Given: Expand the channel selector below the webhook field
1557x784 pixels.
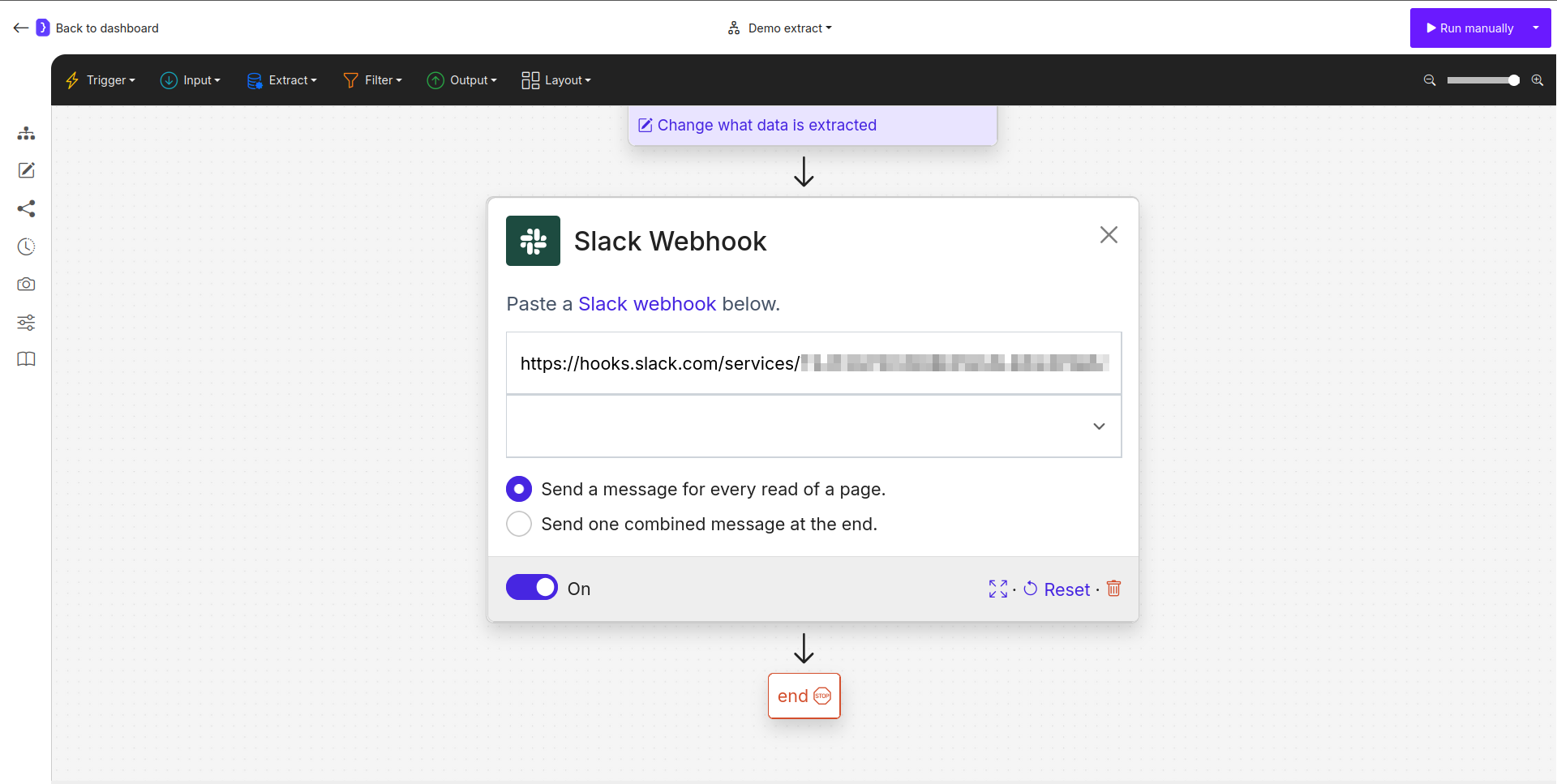Looking at the screenshot, I should tap(1099, 426).
